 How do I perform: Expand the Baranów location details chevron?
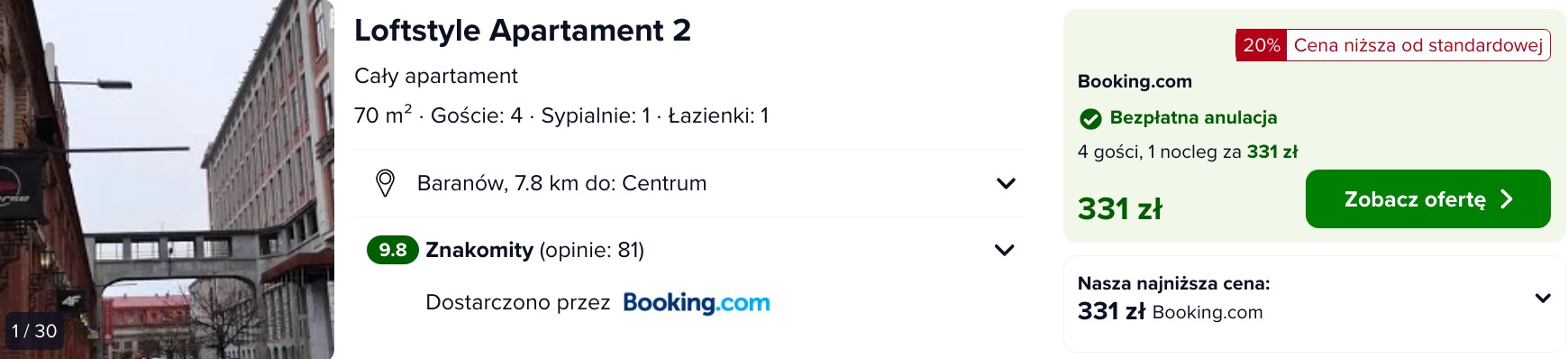point(1006,183)
